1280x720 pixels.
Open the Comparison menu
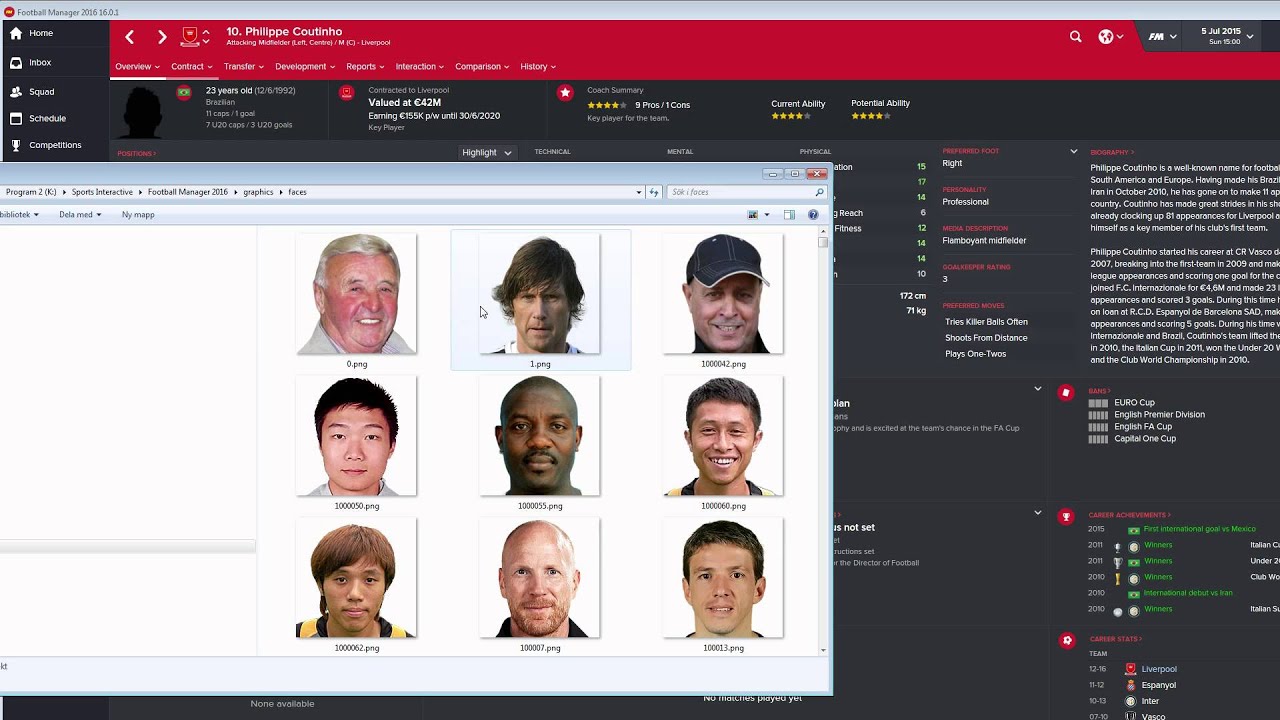tap(482, 67)
